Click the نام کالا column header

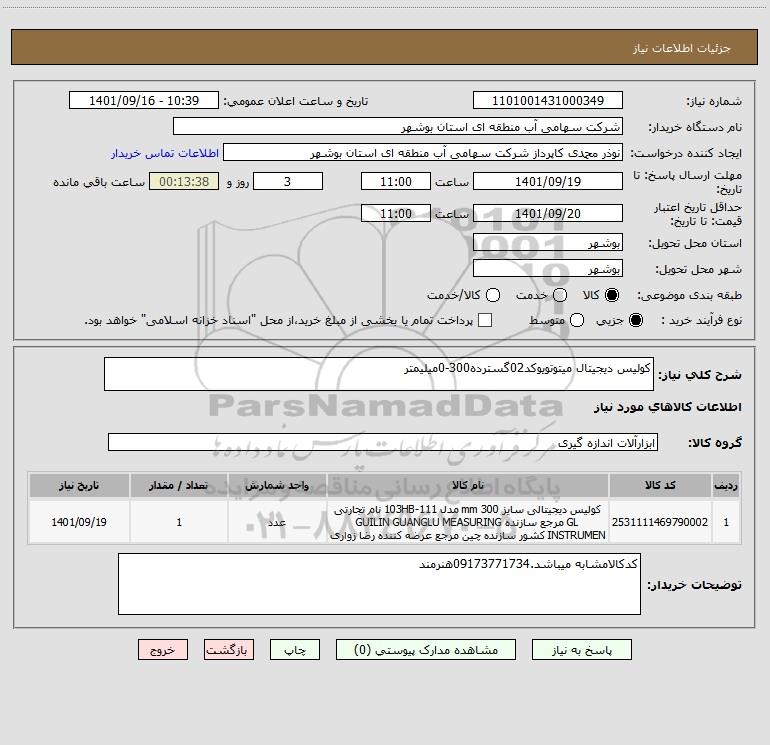(x=468, y=485)
